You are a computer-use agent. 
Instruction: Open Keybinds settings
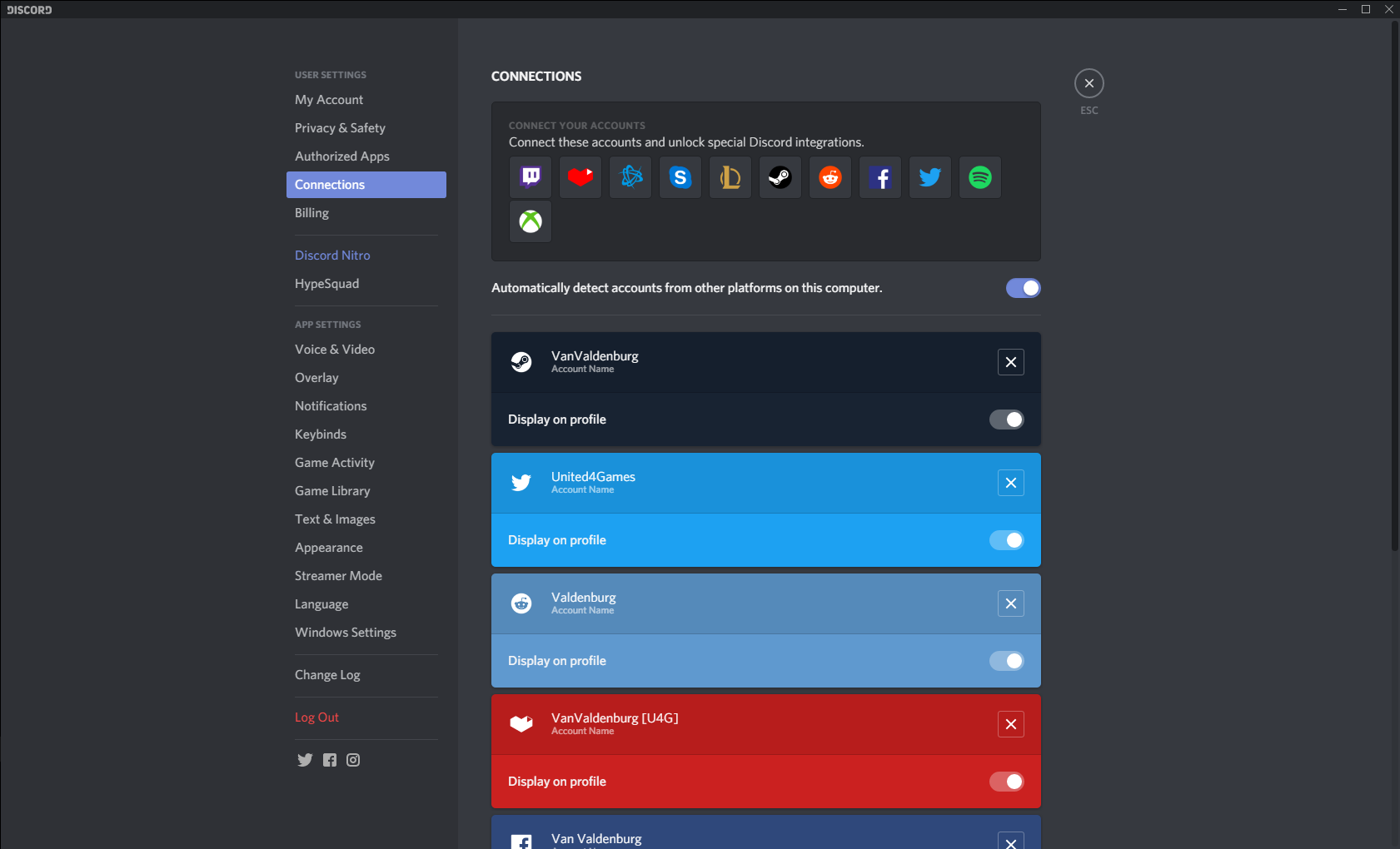pyautogui.click(x=366, y=434)
